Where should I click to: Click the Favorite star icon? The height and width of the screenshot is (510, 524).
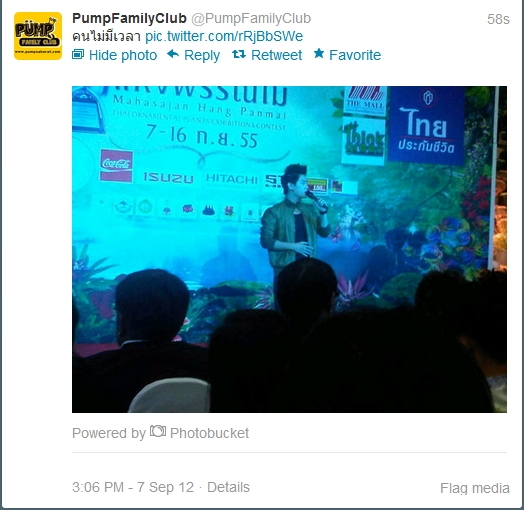coord(319,53)
